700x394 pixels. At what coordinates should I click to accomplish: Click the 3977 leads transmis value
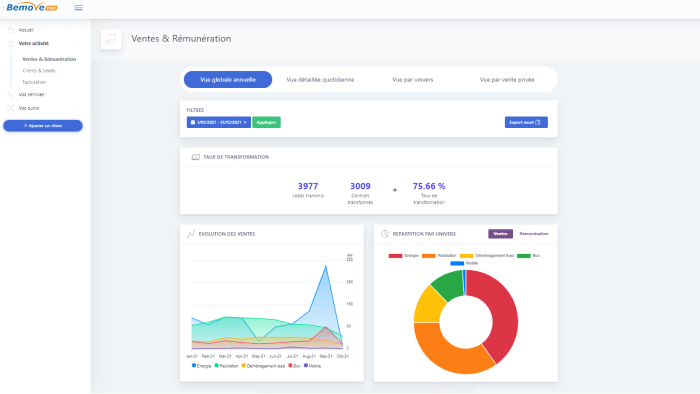308,186
